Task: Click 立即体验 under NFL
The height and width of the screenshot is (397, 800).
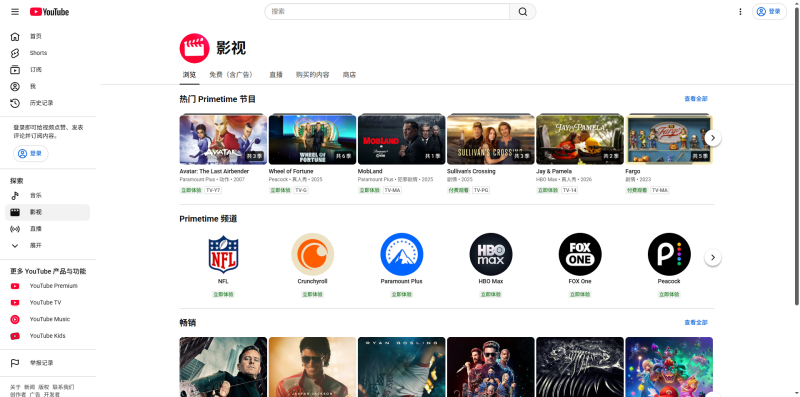Action: click(223, 294)
